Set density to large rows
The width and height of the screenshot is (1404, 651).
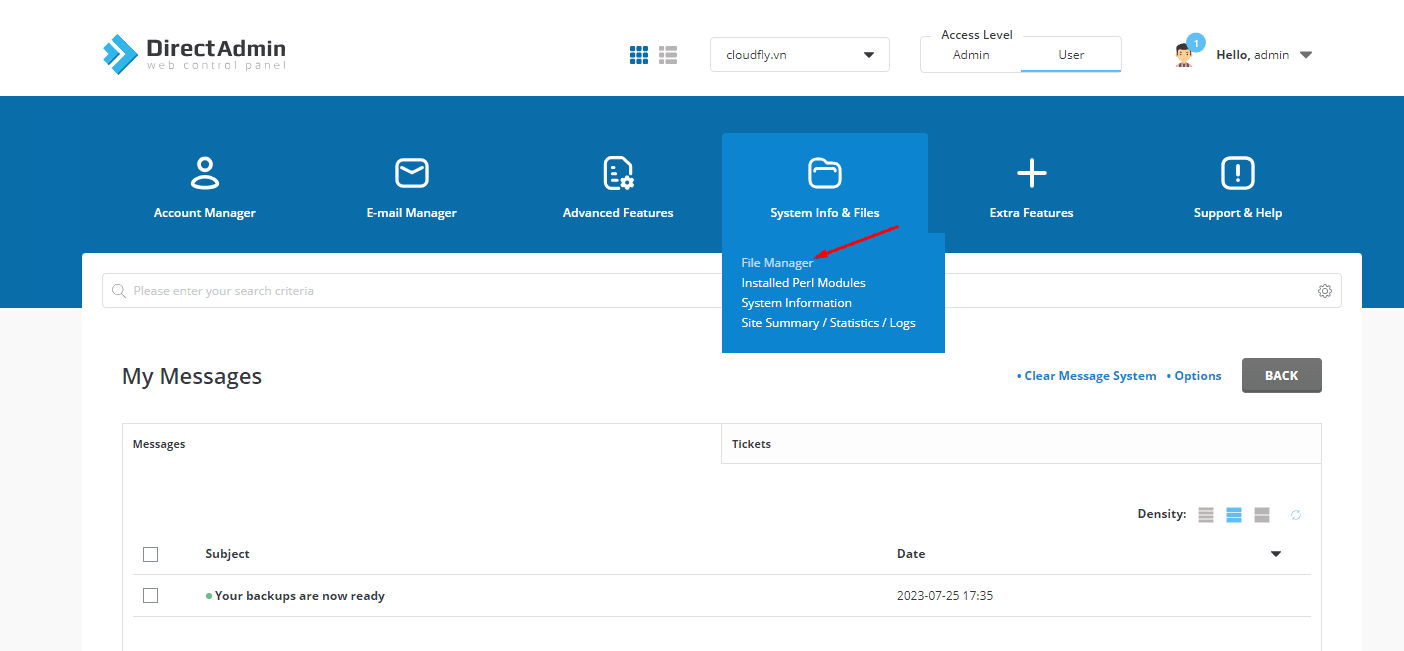point(1262,515)
